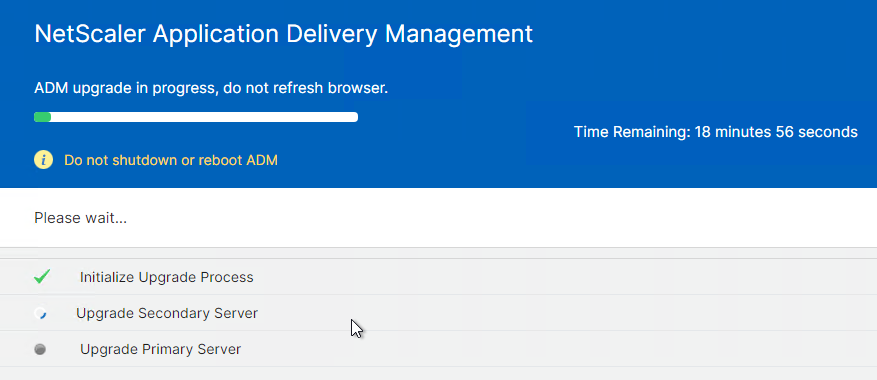
Task: Click the word NetScaler in the title
Action: (x=90, y=34)
